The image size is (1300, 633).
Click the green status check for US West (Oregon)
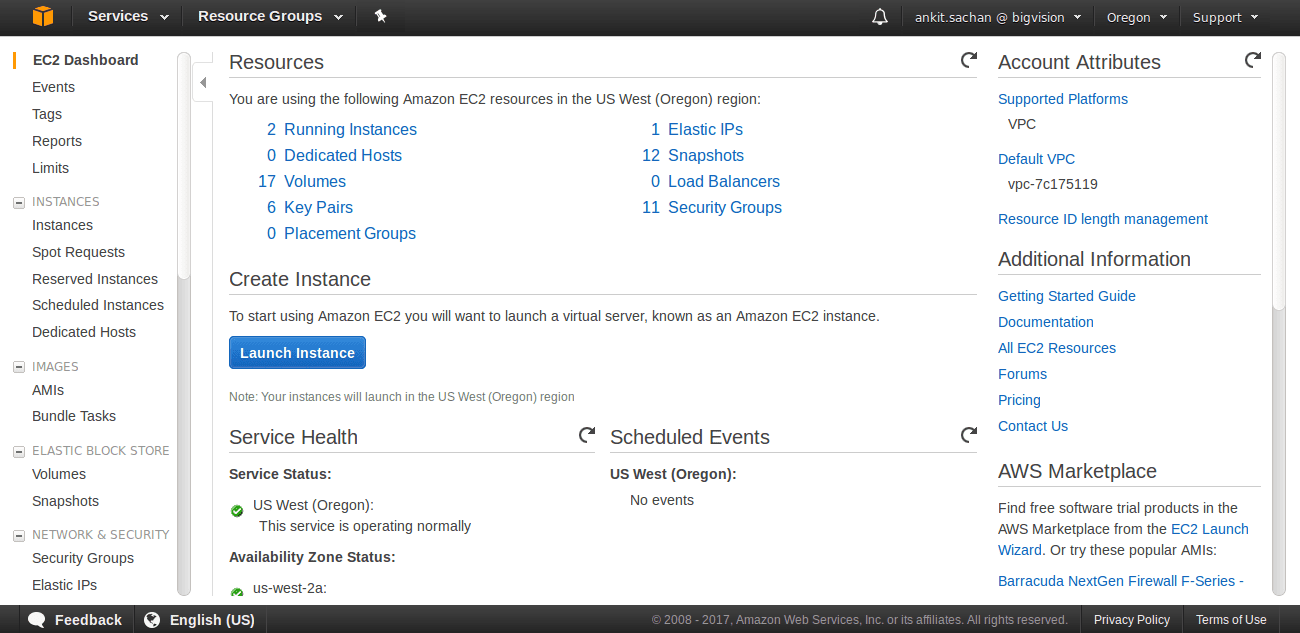(237, 511)
